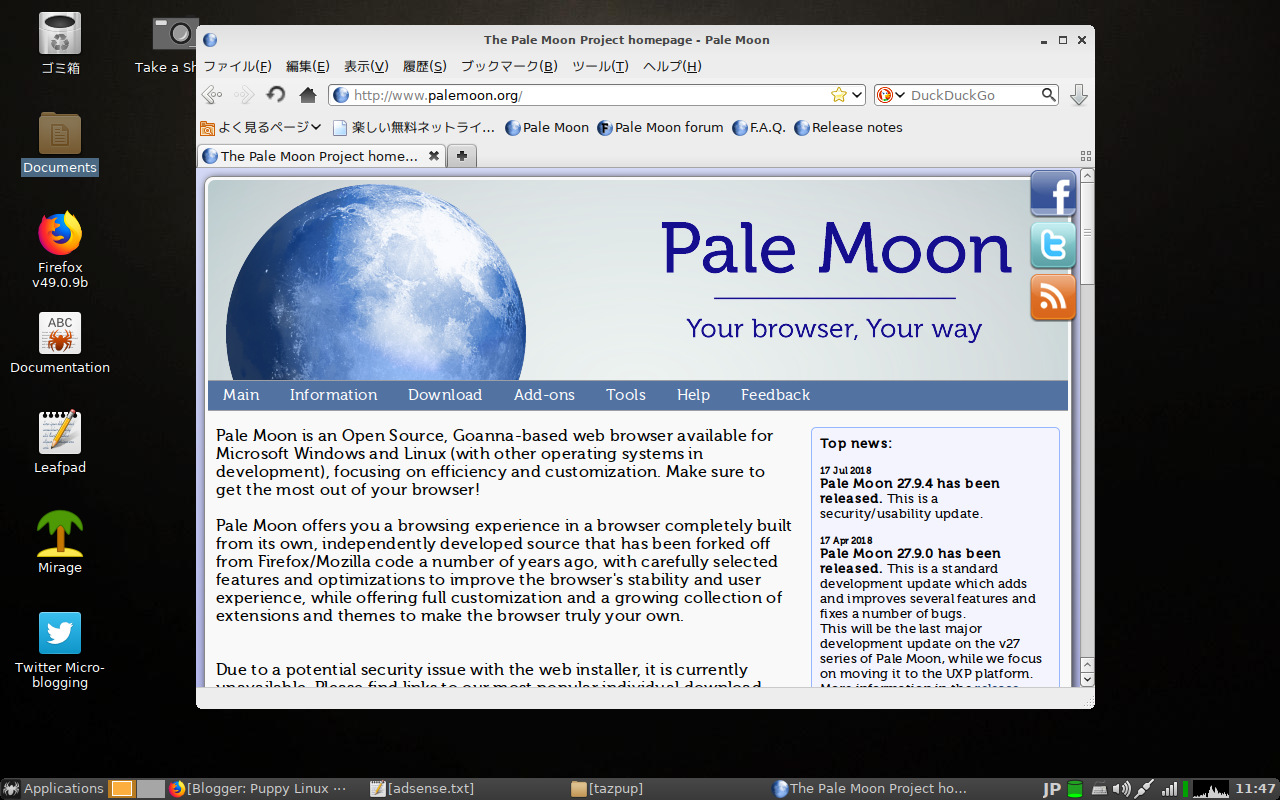Image resolution: width=1280 pixels, height=800 pixels.
Task: Open the Pale Moon forum bookmark
Action: (x=660, y=128)
